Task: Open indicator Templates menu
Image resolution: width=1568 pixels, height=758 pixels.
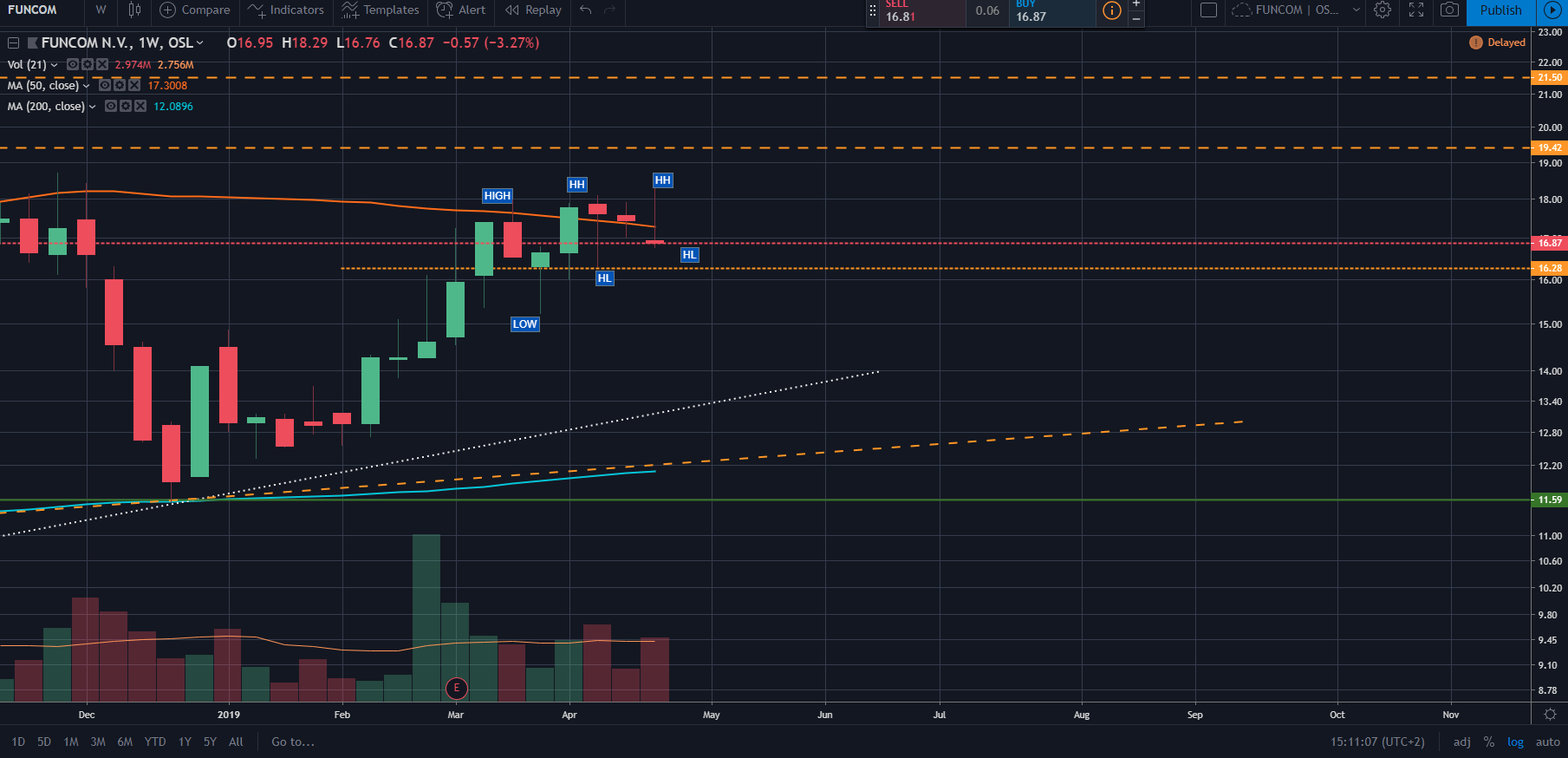Action: tap(381, 10)
